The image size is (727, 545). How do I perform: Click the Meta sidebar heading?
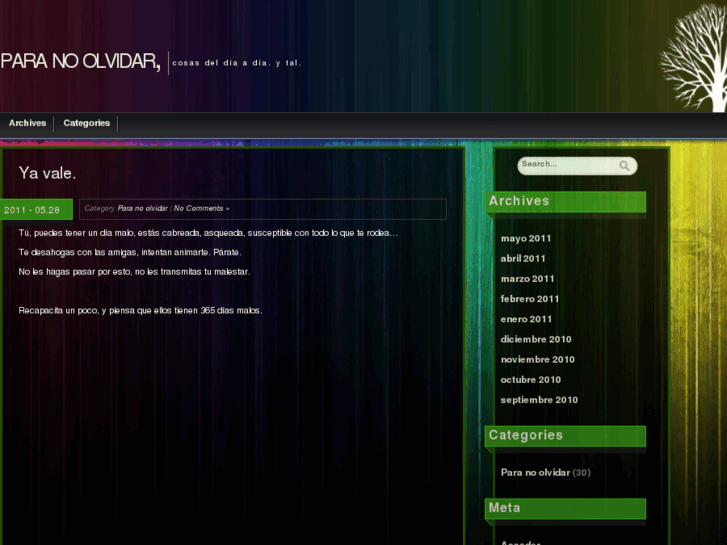566,509
